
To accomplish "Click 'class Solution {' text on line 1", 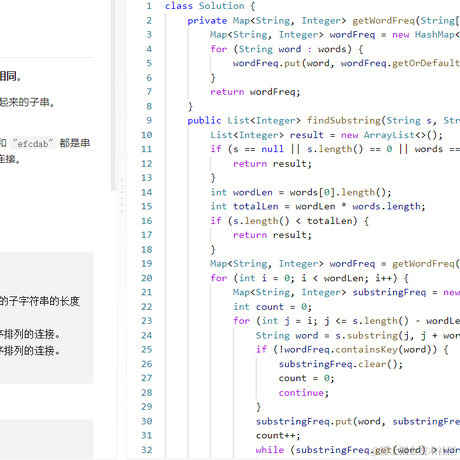I will pos(210,6).
